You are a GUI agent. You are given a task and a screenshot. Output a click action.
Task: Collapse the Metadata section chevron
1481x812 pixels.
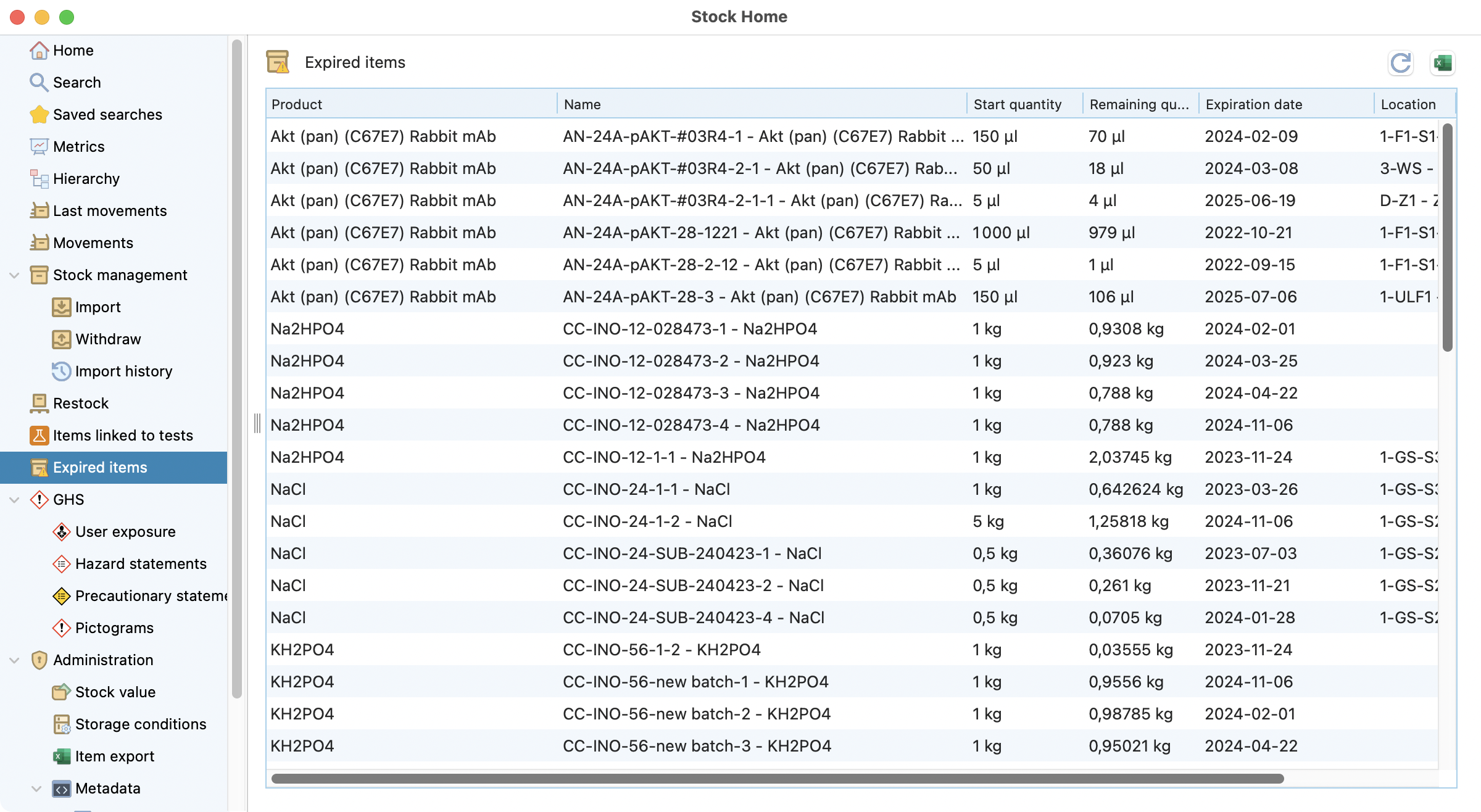(36, 789)
